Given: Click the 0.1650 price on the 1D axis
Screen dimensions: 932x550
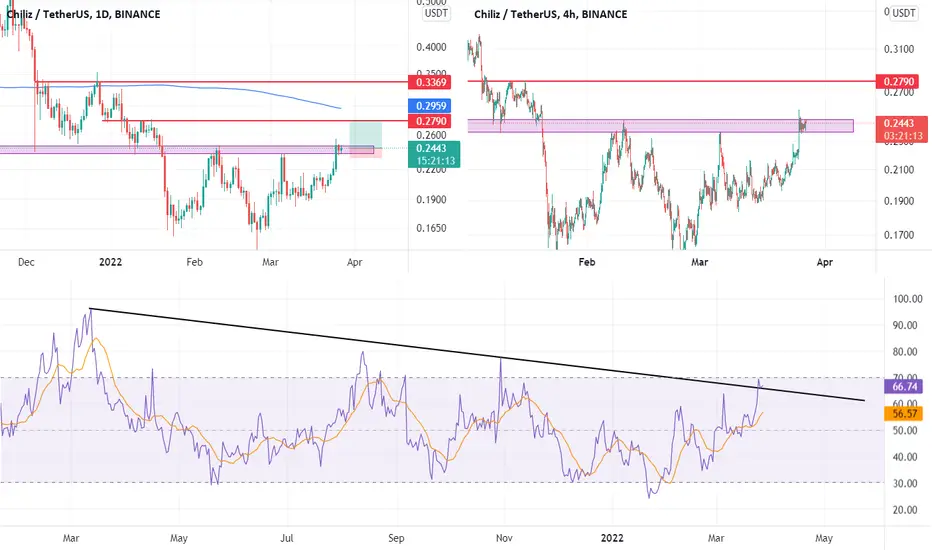Looking at the screenshot, I should tap(431, 228).
